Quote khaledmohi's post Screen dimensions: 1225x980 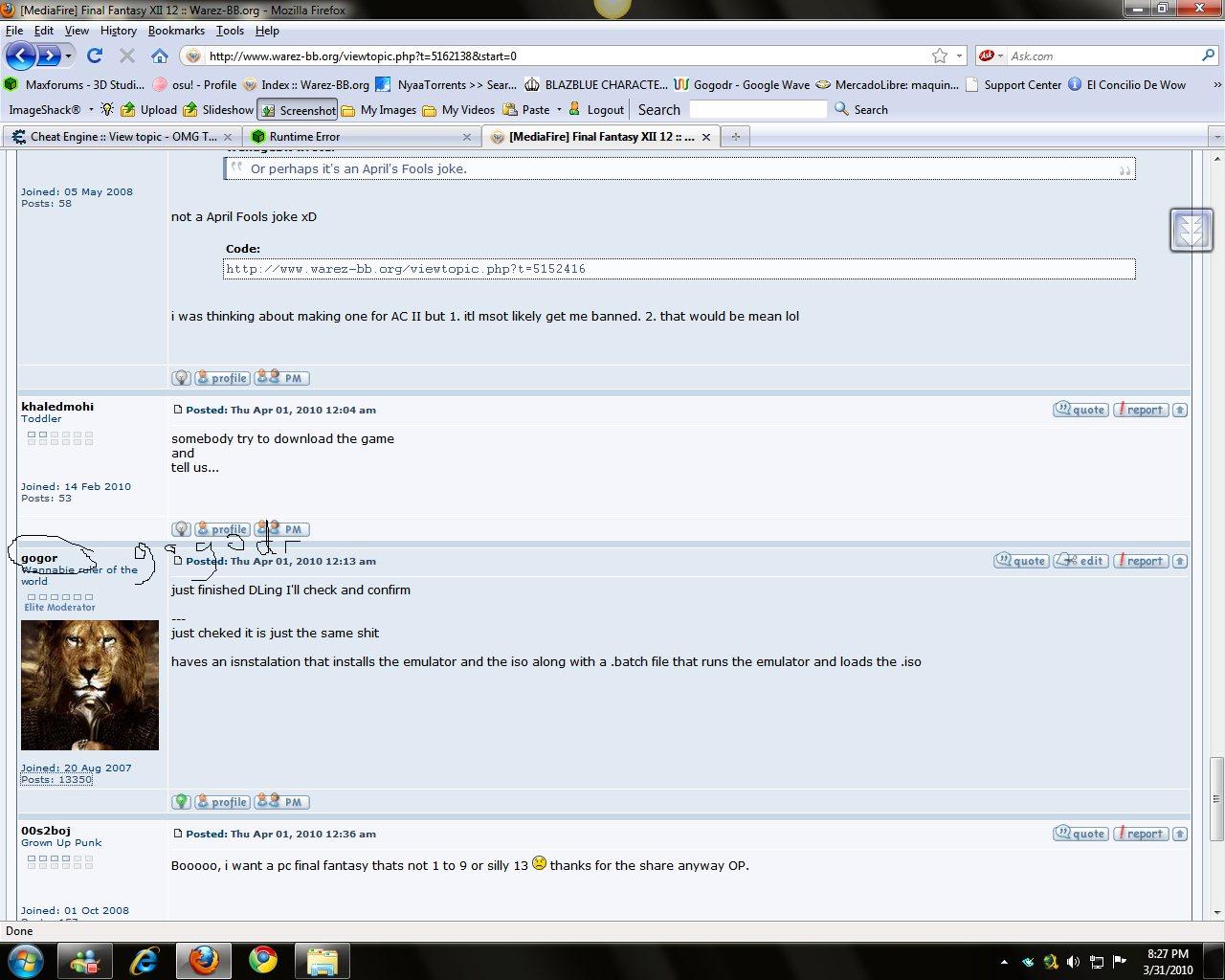click(x=1080, y=410)
